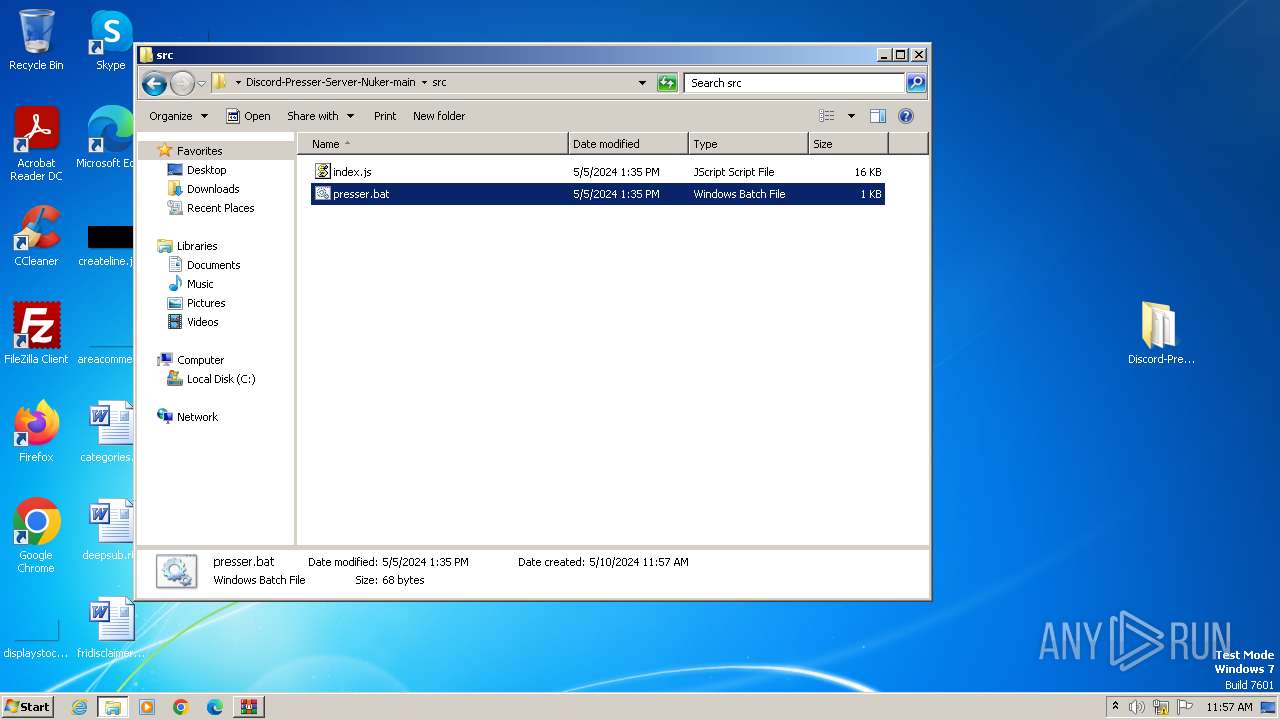Image resolution: width=1280 pixels, height=720 pixels.
Task: Select the presser.bat file icon
Action: (x=322, y=194)
